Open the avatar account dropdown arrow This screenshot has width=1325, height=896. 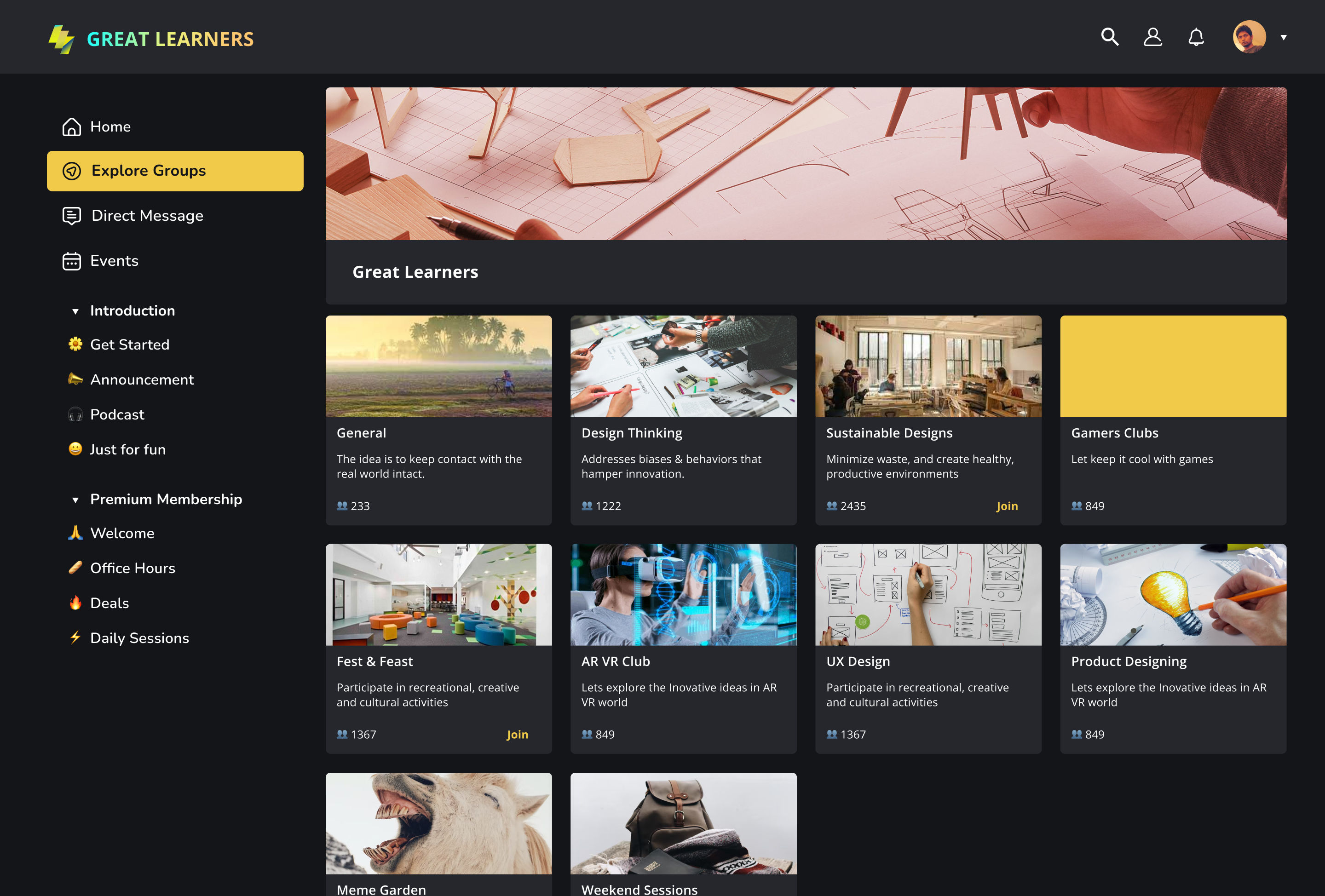pos(1284,38)
